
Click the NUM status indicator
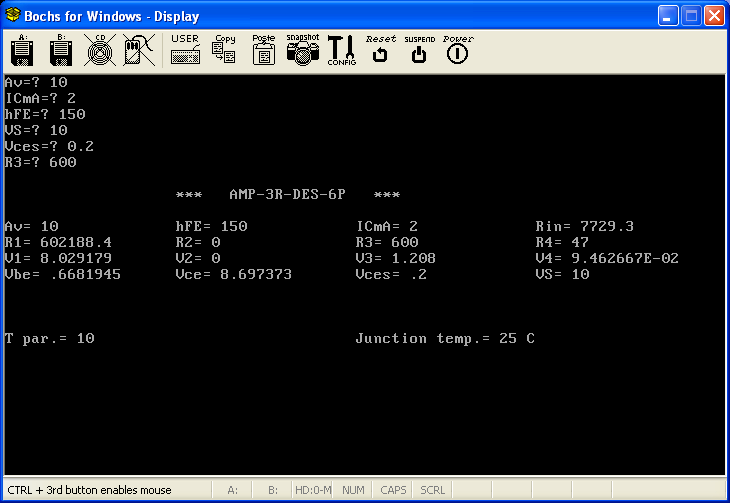coord(353,490)
